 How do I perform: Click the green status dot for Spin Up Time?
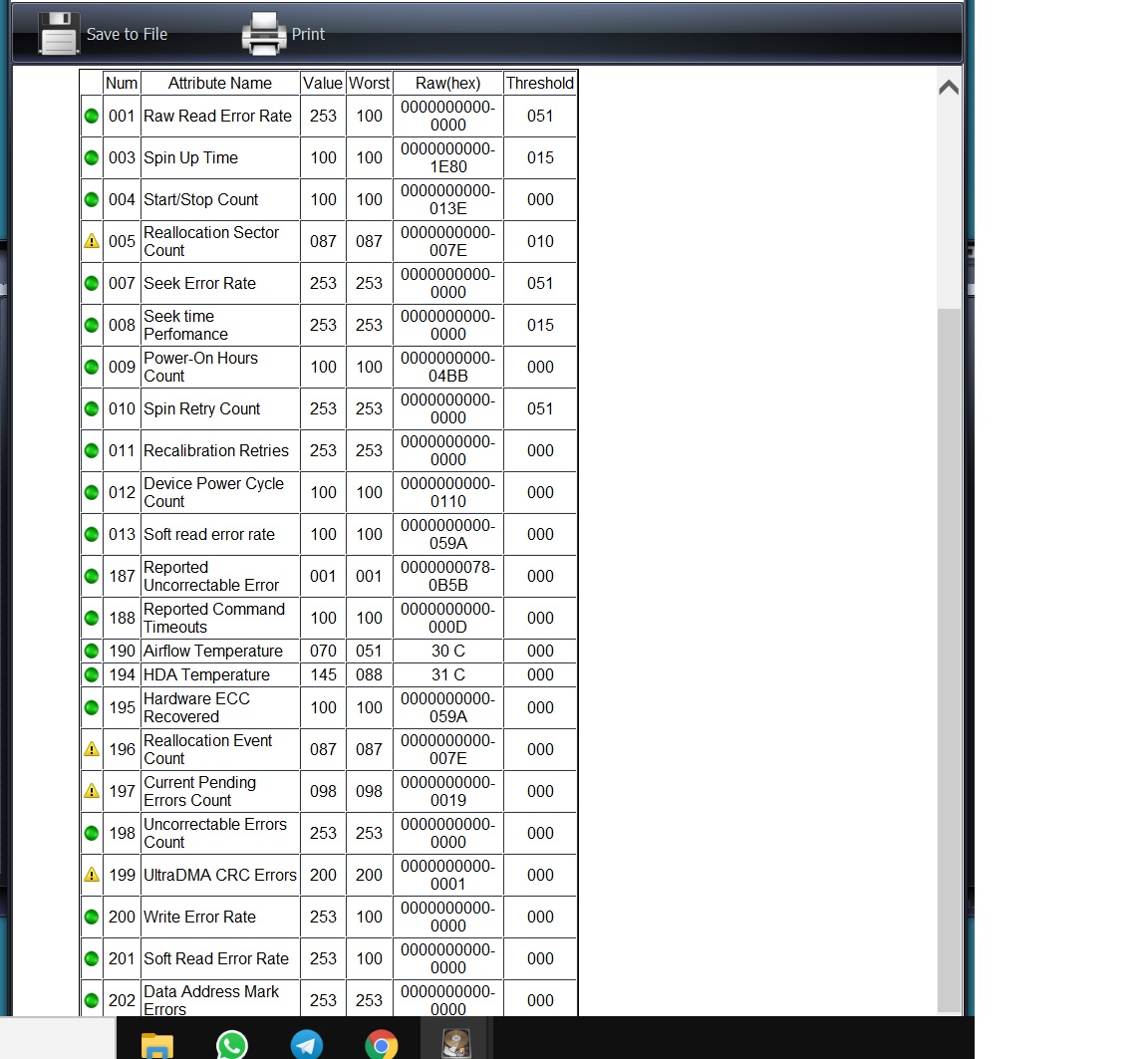click(x=92, y=157)
